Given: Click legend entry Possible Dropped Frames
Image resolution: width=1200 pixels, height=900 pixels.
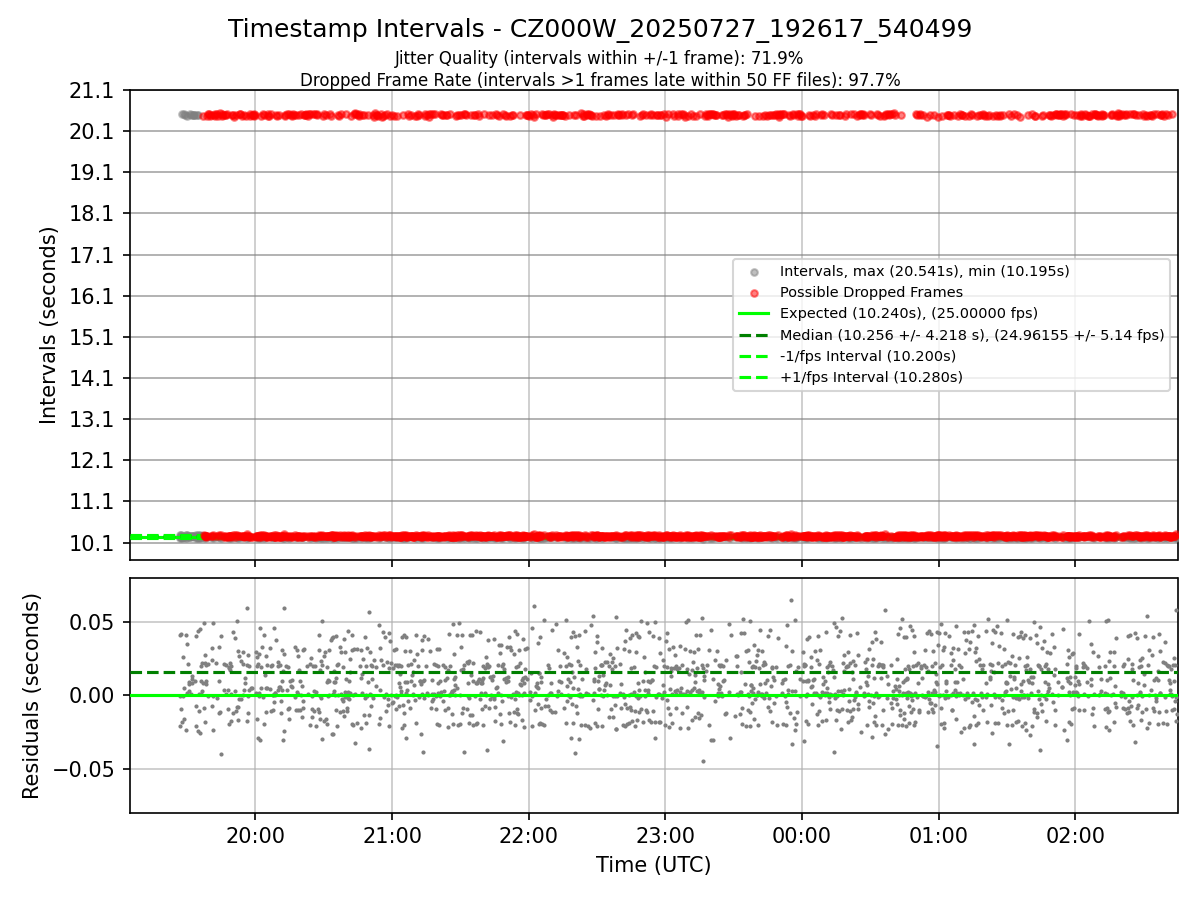Looking at the screenshot, I should pyautogui.click(x=871, y=292).
